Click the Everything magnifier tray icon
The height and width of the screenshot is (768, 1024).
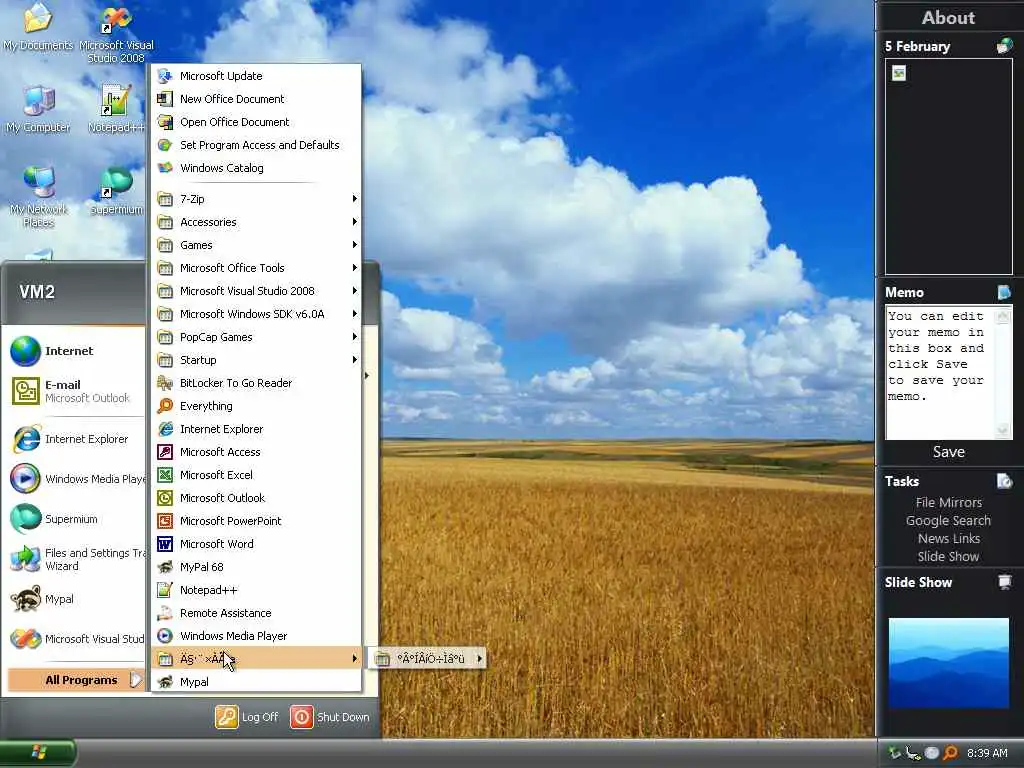click(x=950, y=753)
